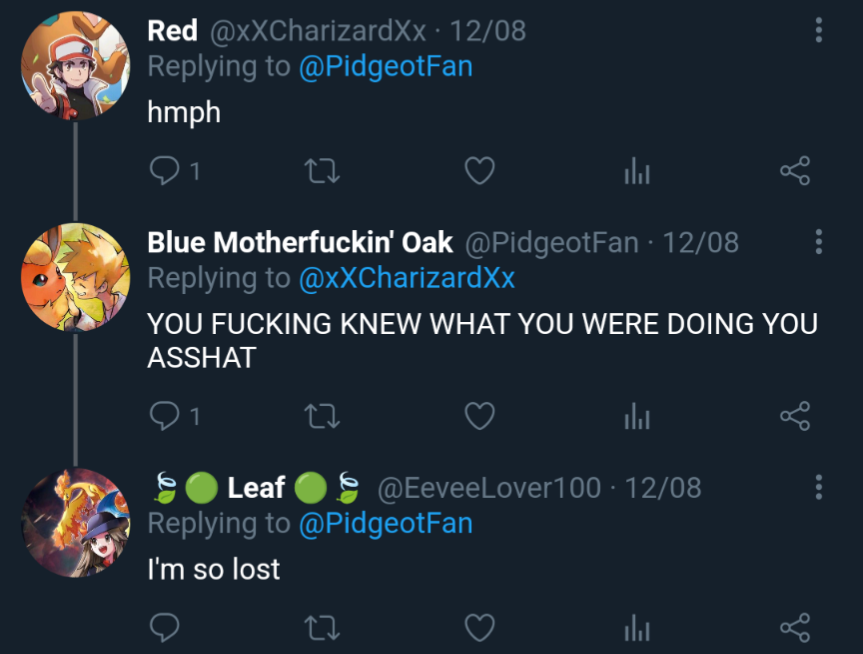Share Leaf's "I'm so lost" tweet

pyautogui.click(x=795, y=627)
